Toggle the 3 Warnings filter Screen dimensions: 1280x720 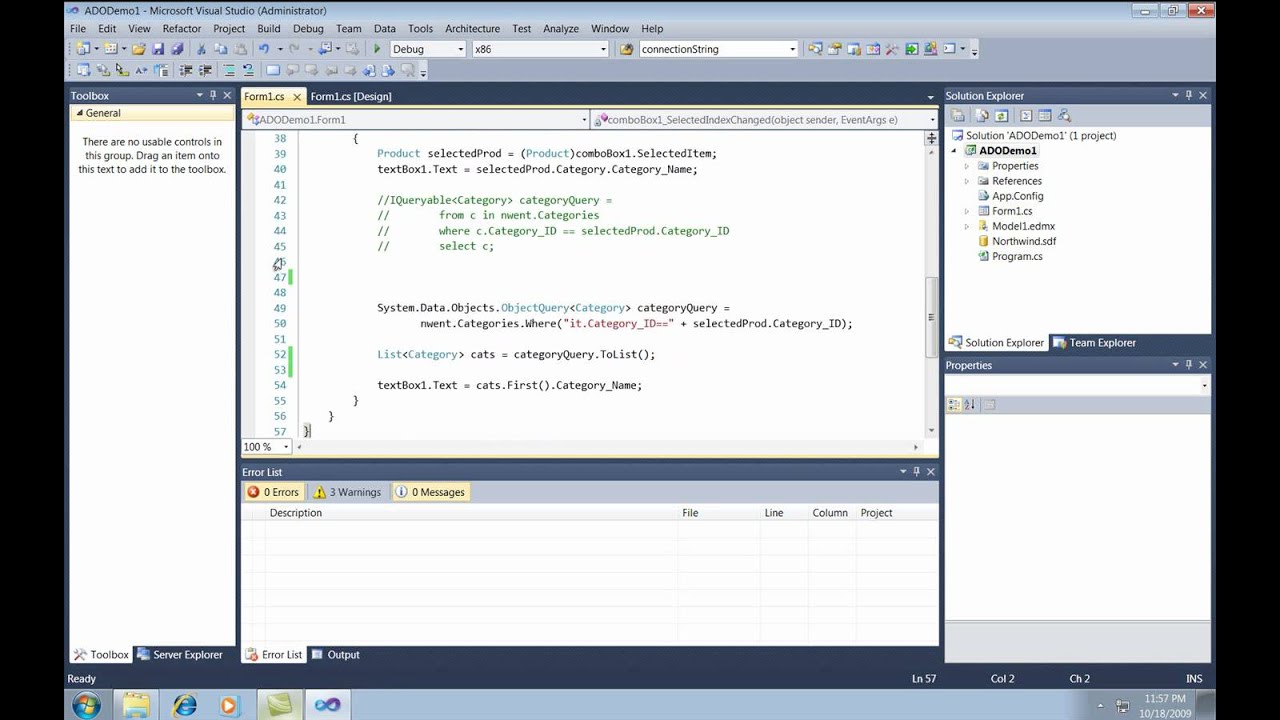347,492
